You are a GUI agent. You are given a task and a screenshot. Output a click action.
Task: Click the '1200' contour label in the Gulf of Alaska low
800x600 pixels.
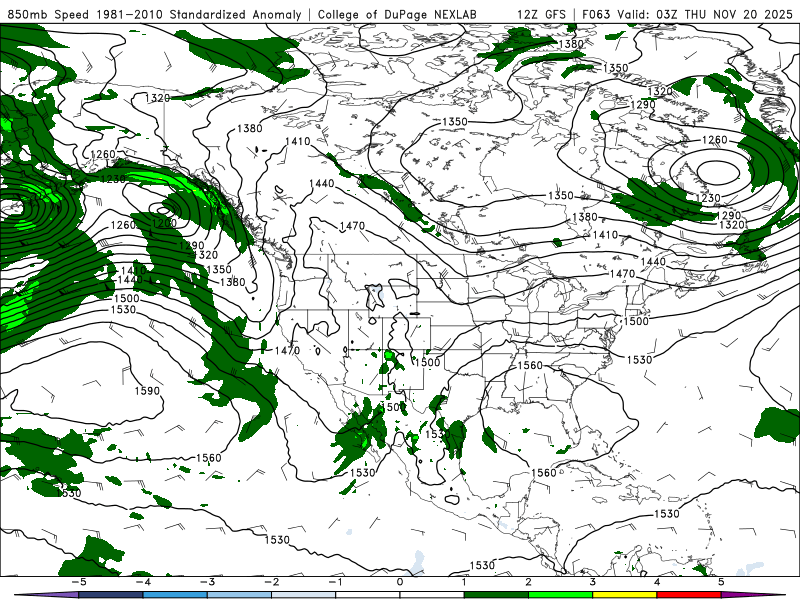[x=164, y=223]
